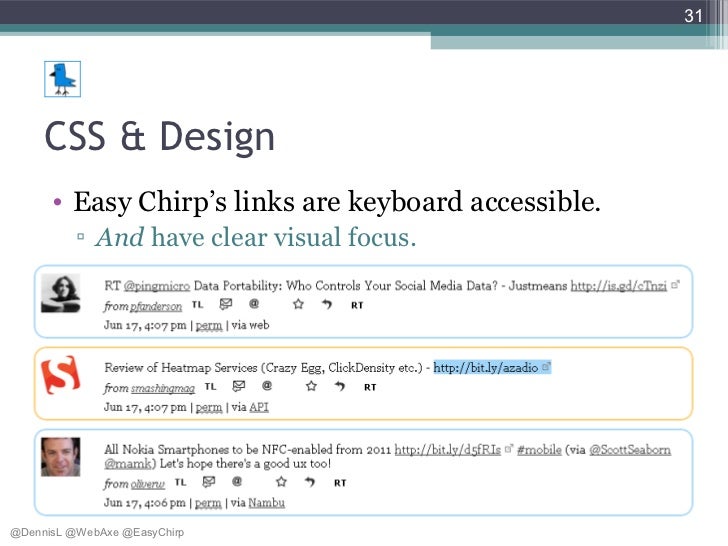
Task: Open the pfanderson username link
Action: (156, 306)
